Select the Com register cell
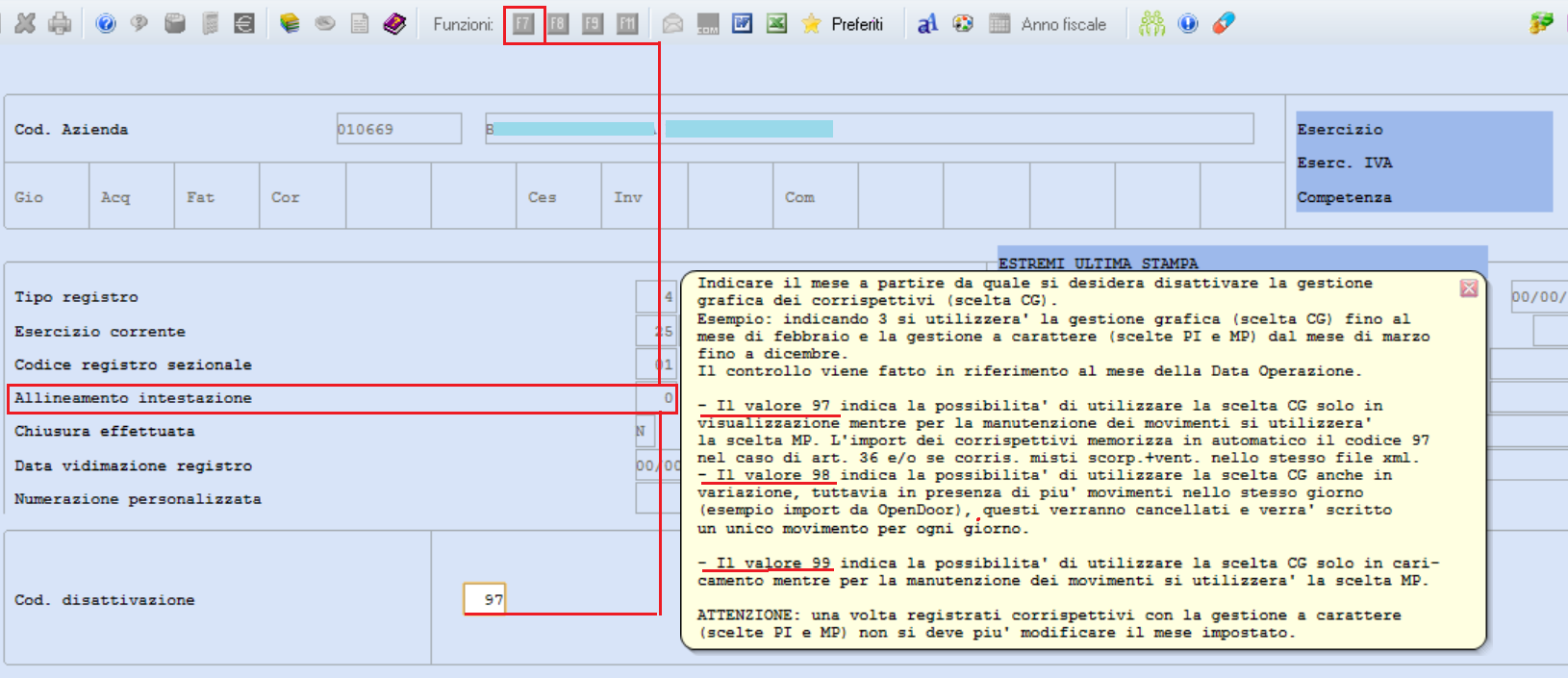Viewport: 1568px width, 678px height. tap(816, 197)
